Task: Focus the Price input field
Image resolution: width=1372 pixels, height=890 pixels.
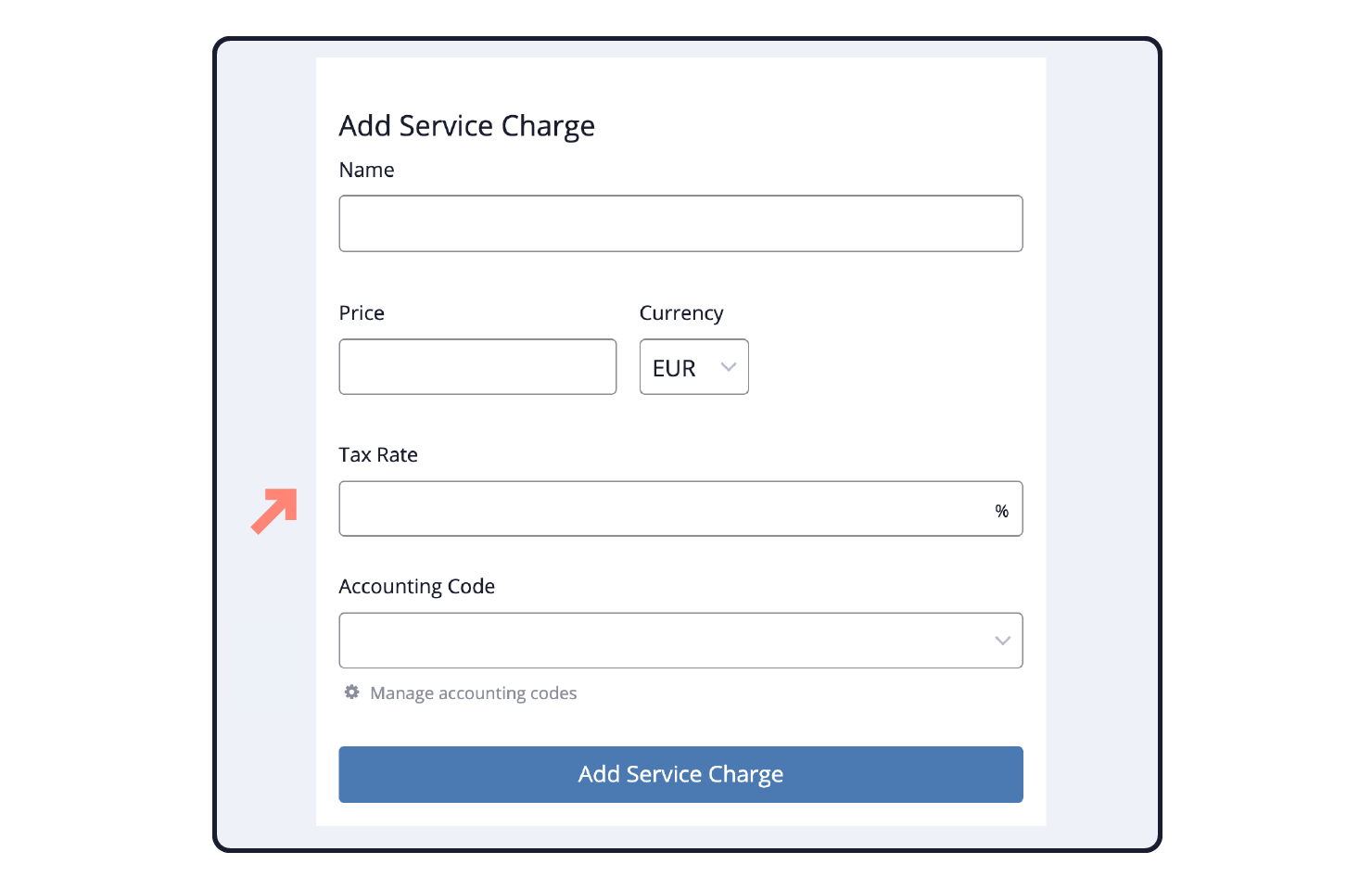Action: coord(477,367)
